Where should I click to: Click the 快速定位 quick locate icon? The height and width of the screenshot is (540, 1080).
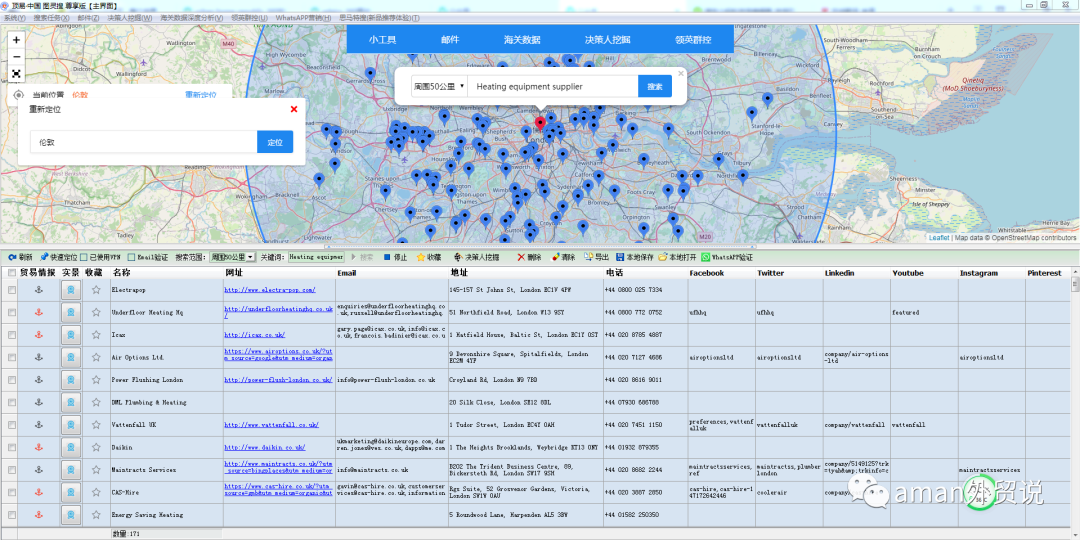[x=58, y=257]
